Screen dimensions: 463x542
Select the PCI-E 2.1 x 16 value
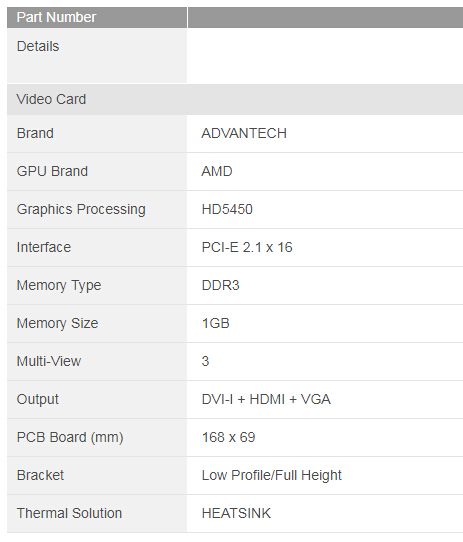tap(247, 247)
